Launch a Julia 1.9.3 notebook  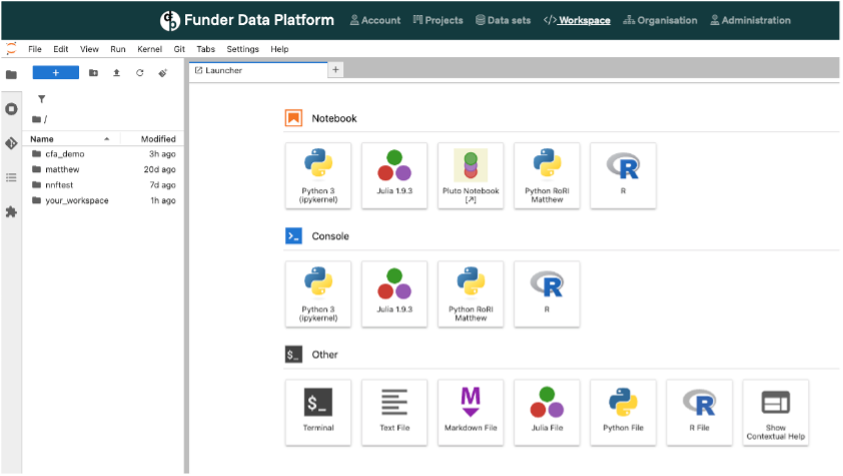point(394,175)
